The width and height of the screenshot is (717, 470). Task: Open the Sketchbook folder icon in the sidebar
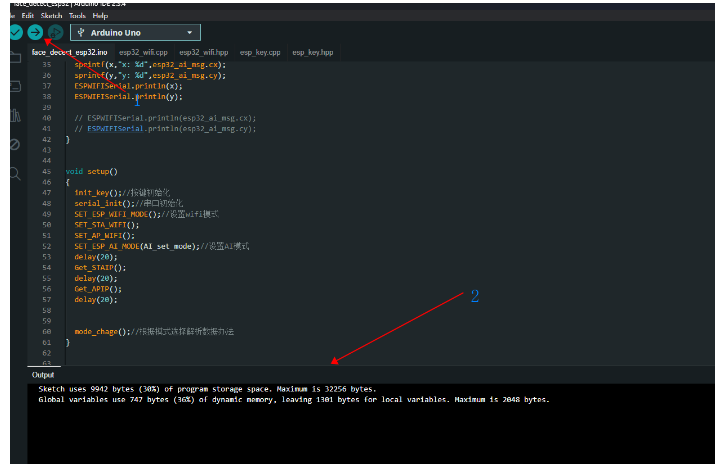coord(15,58)
